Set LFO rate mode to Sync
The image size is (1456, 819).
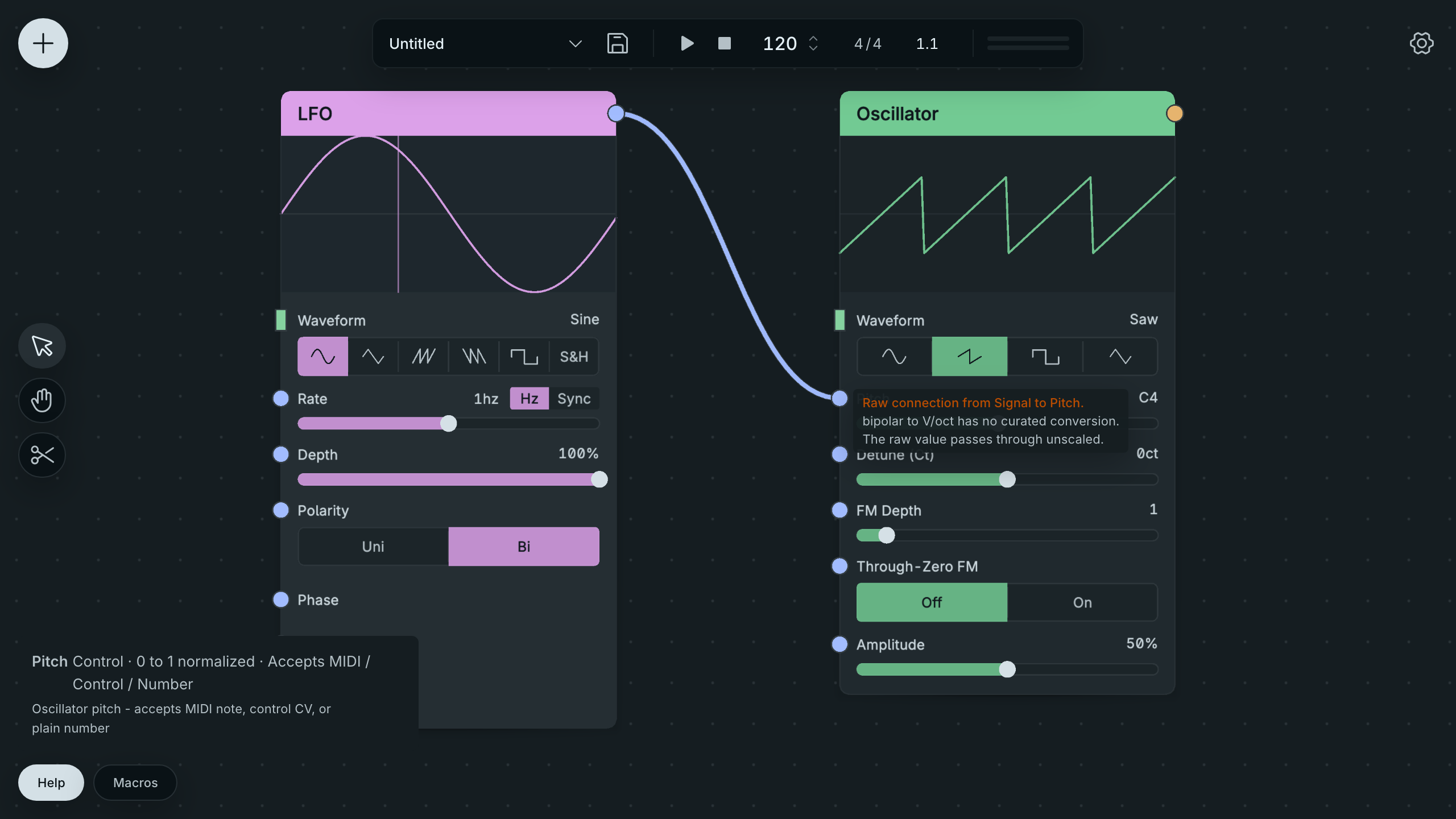[x=574, y=399]
